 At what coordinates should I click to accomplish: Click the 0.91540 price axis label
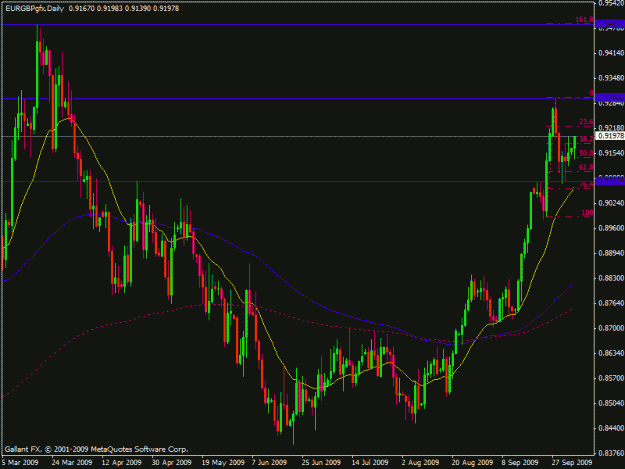coord(611,153)
